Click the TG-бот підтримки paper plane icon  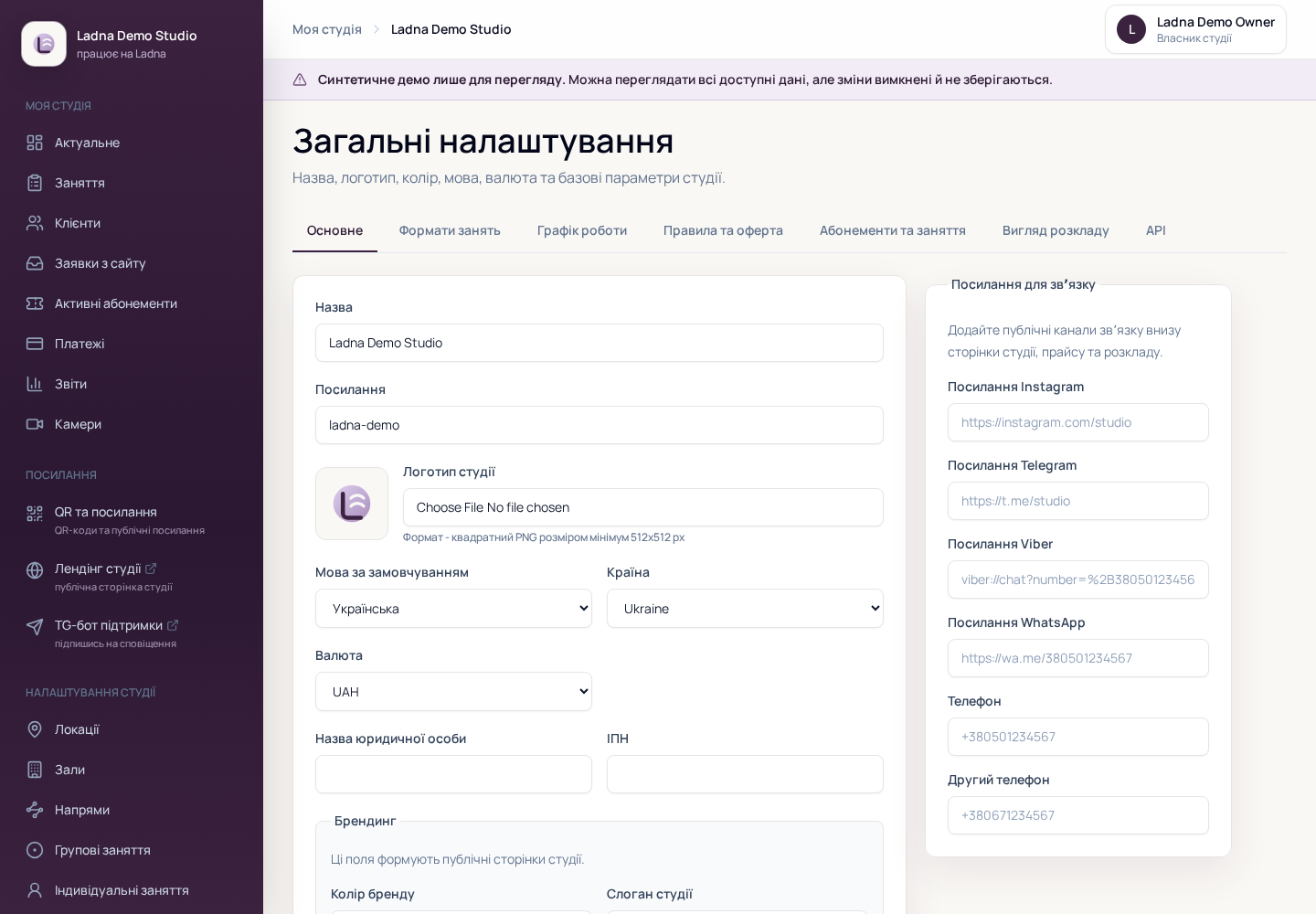(x=35, y=627)
